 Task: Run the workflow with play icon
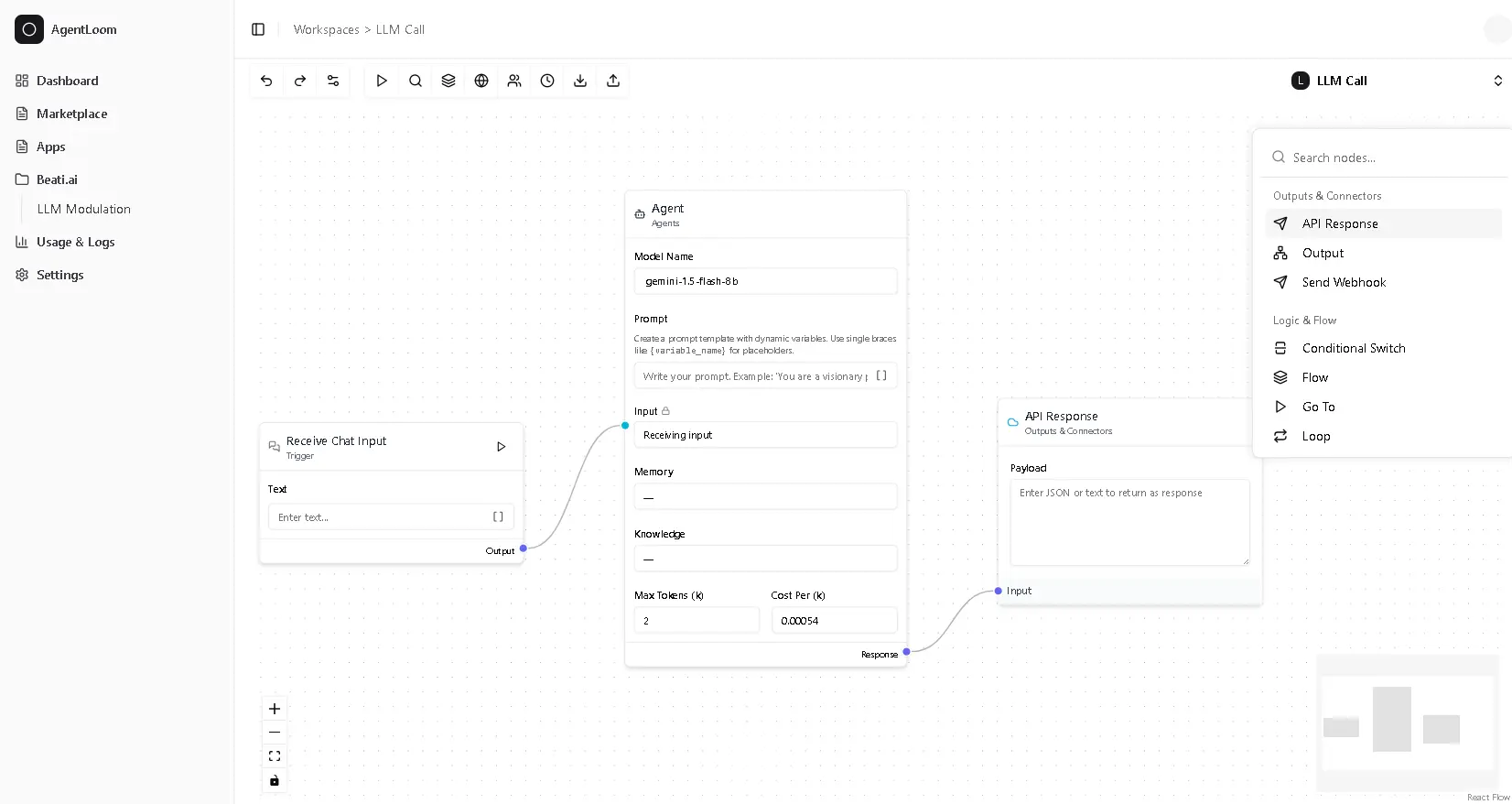point(382,81)
